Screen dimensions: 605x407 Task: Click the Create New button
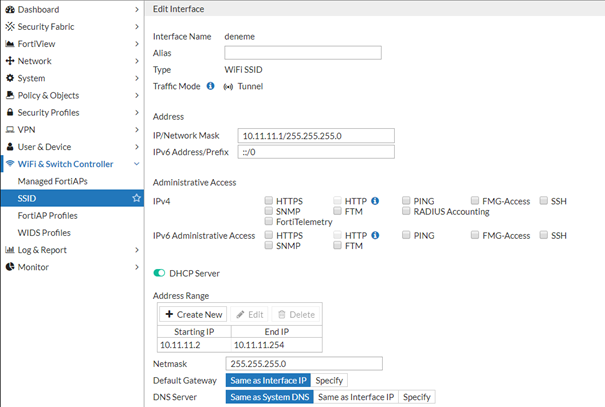(x=194, y=314)
